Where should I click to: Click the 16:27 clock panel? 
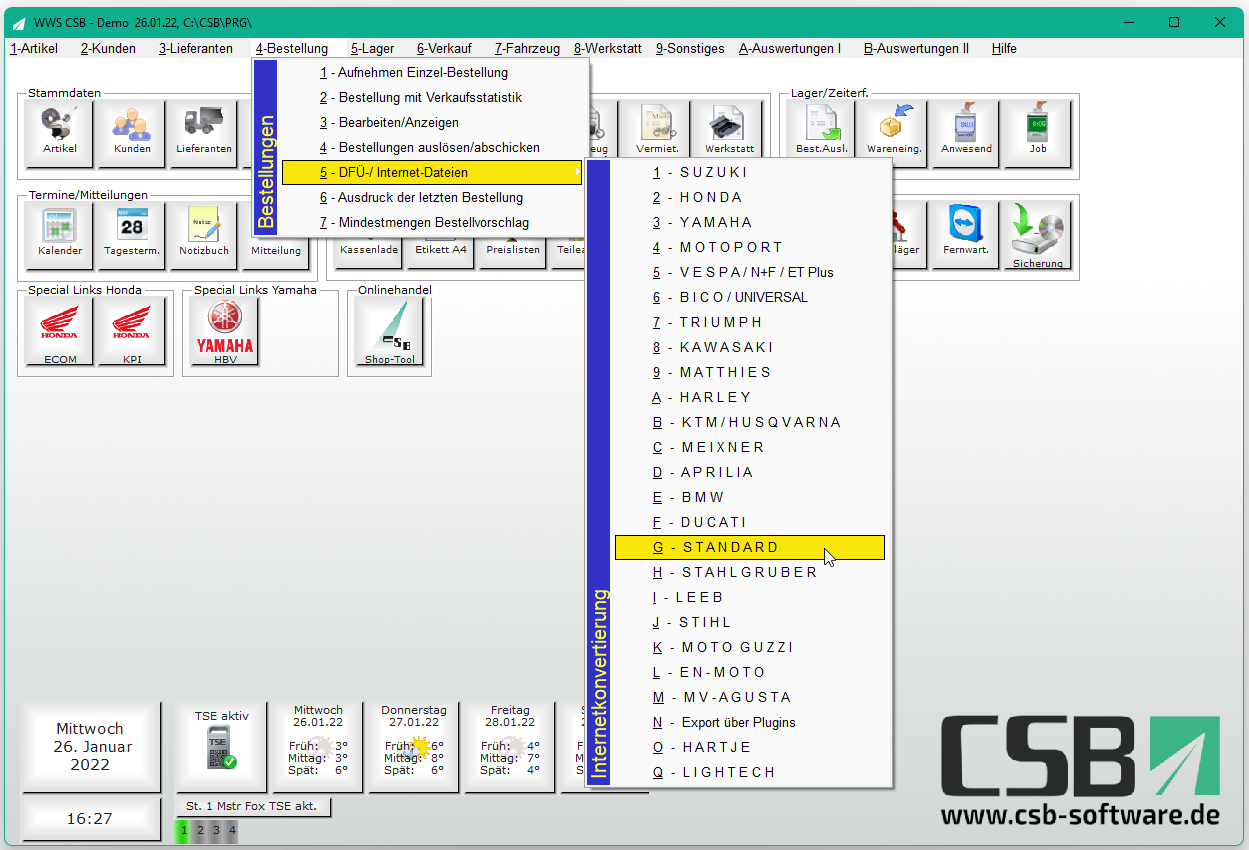pos(90,818)
